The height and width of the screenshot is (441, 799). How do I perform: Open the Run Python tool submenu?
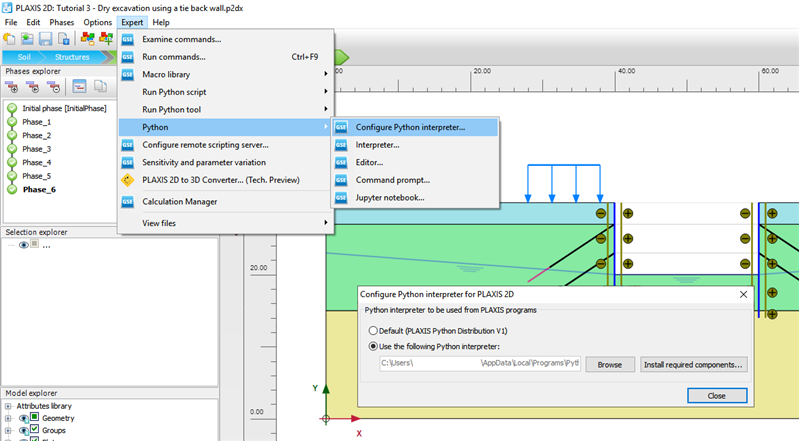click(226, 110)
